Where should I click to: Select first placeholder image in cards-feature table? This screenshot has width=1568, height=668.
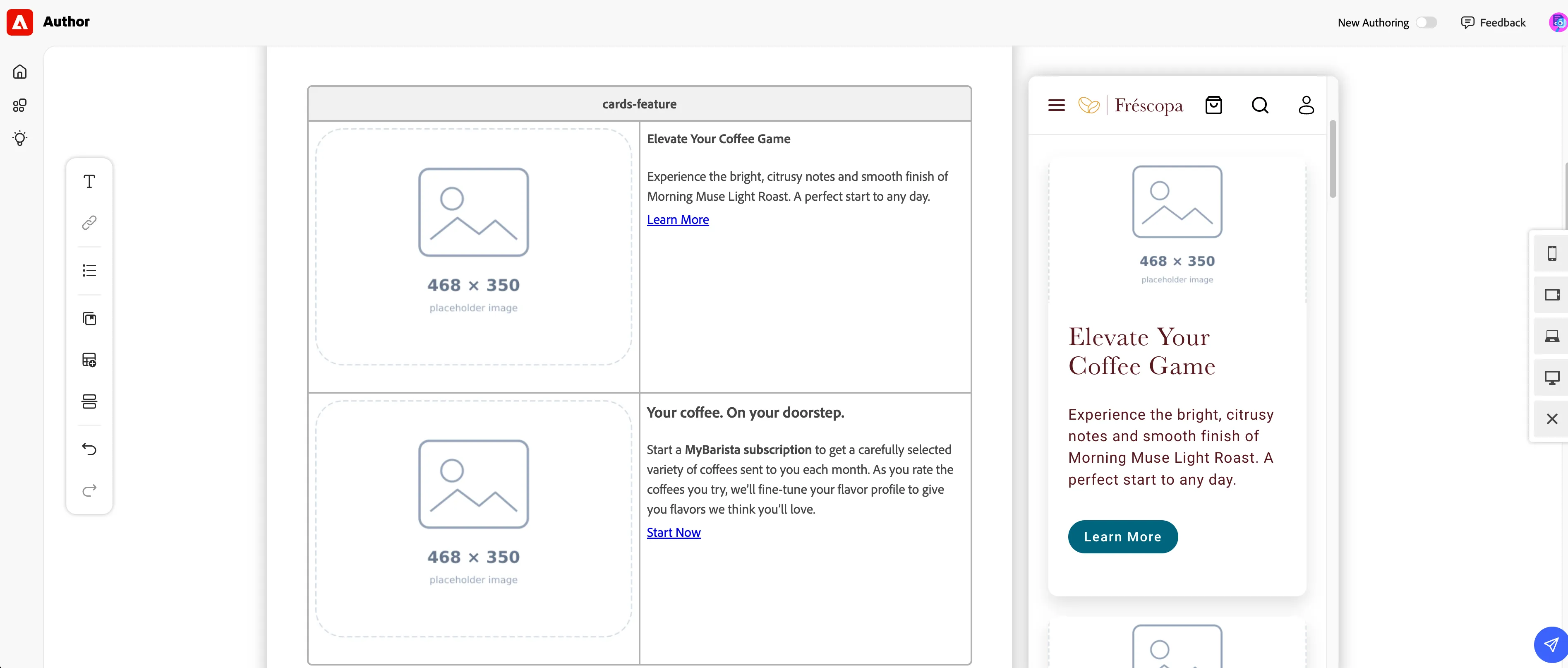[x=473, y=247]
